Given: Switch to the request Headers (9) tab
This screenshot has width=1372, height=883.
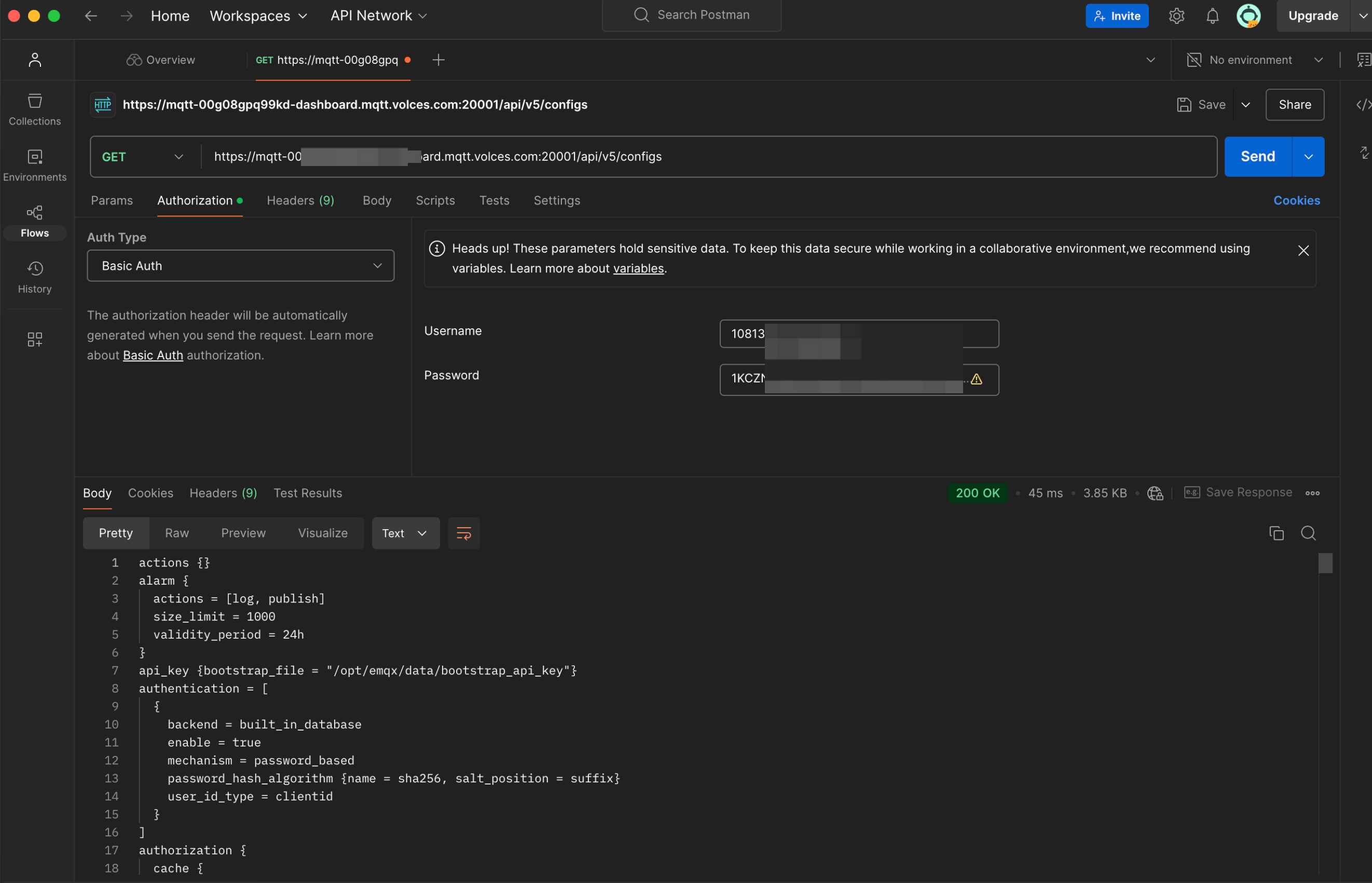Looking at the screenshot, I should point(300,200).
